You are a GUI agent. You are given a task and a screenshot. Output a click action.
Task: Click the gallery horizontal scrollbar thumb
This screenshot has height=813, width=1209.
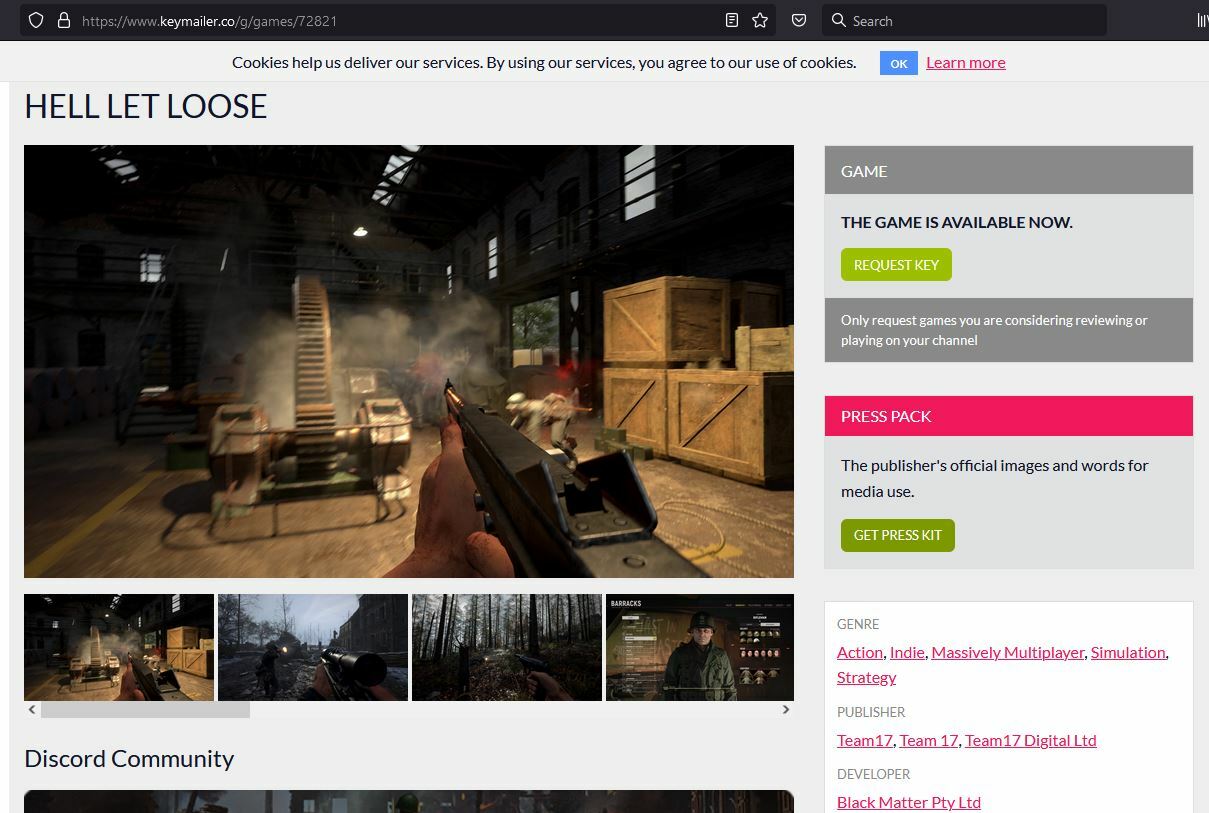[145, 709]
